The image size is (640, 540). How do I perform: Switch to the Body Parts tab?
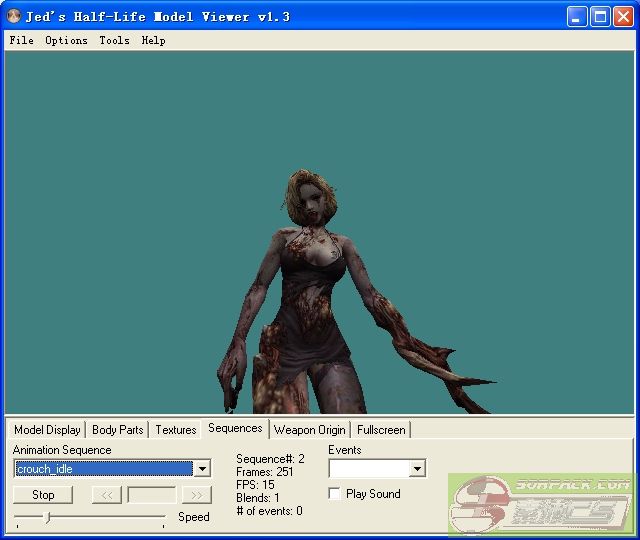[x=117, y=430]
